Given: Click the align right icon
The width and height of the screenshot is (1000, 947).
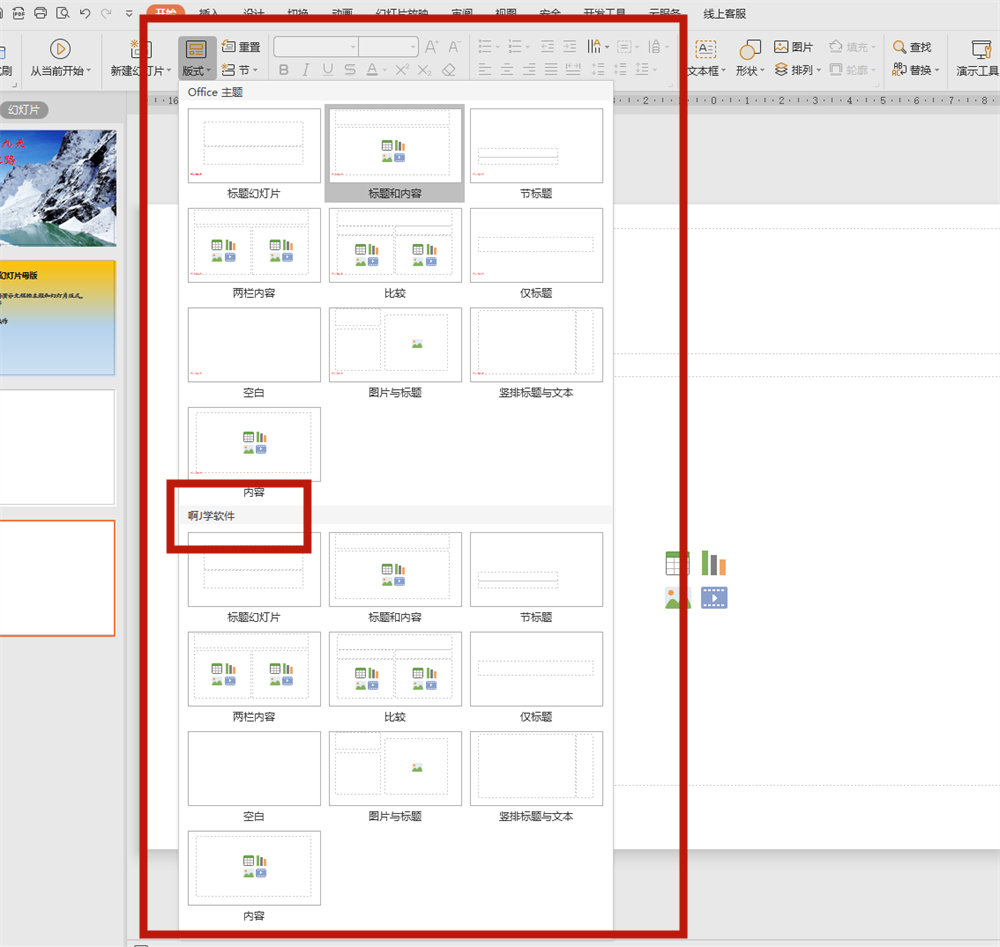Looking at the screenshot, I should click(x=529, y=70).
